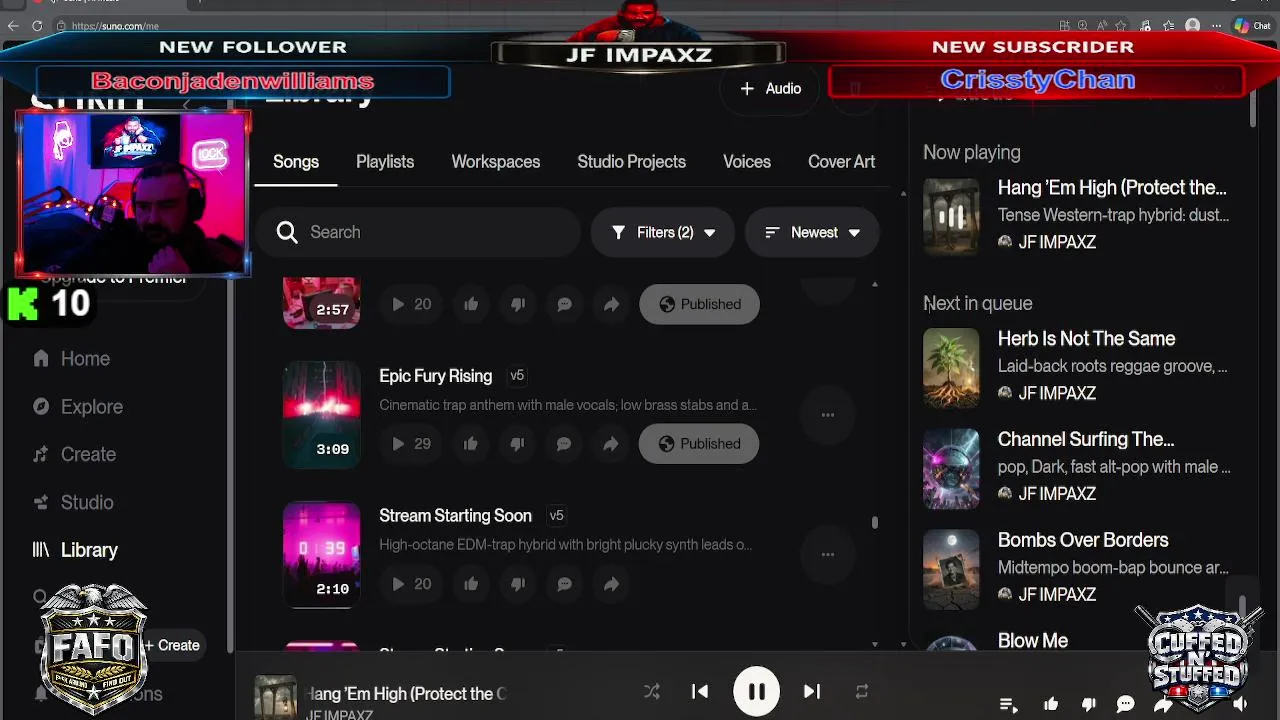Skip to the previous track
The image size is (1280, 720).
(700, 691)
